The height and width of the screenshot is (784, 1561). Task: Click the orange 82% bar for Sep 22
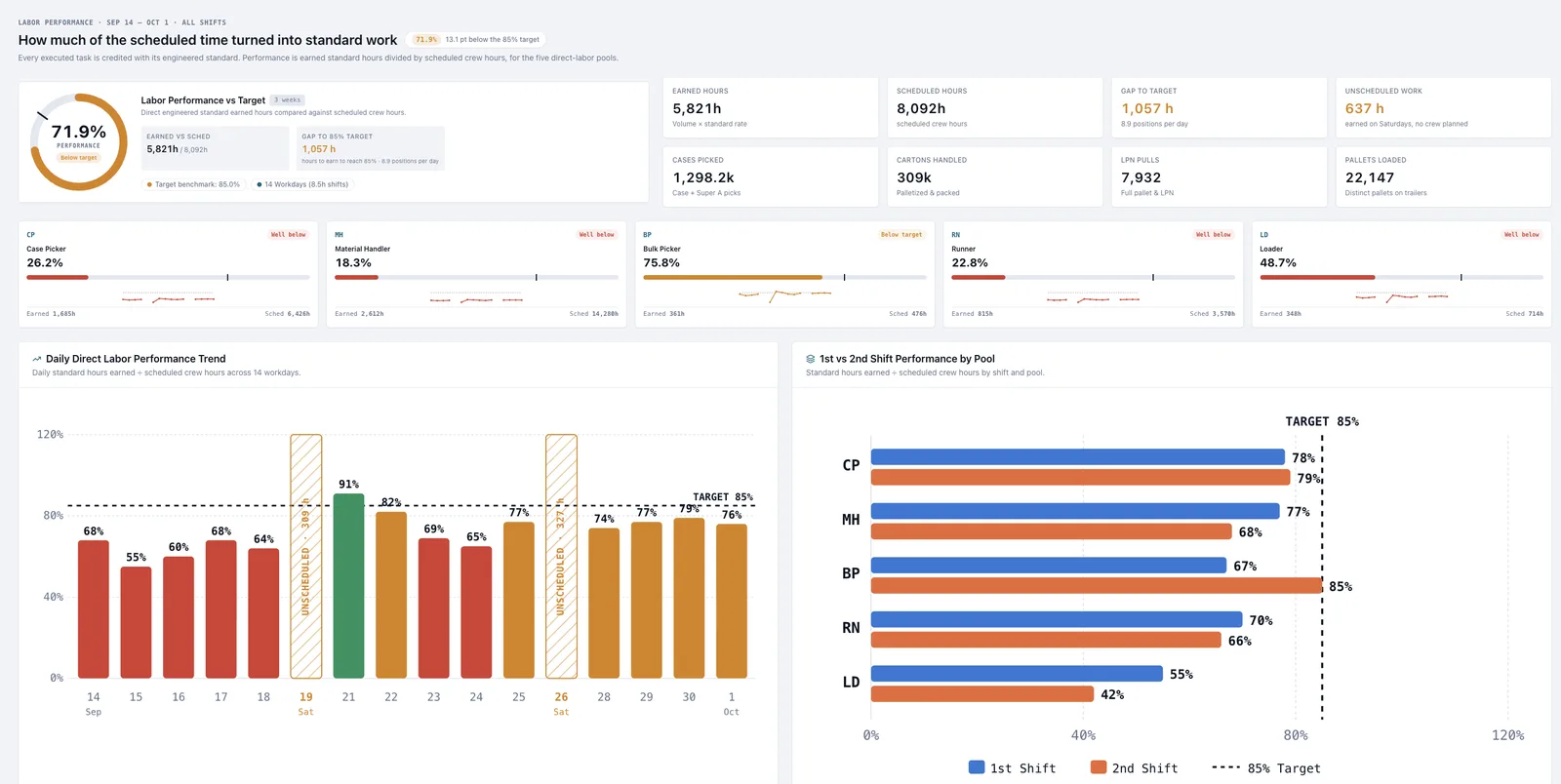click(391, 595)
